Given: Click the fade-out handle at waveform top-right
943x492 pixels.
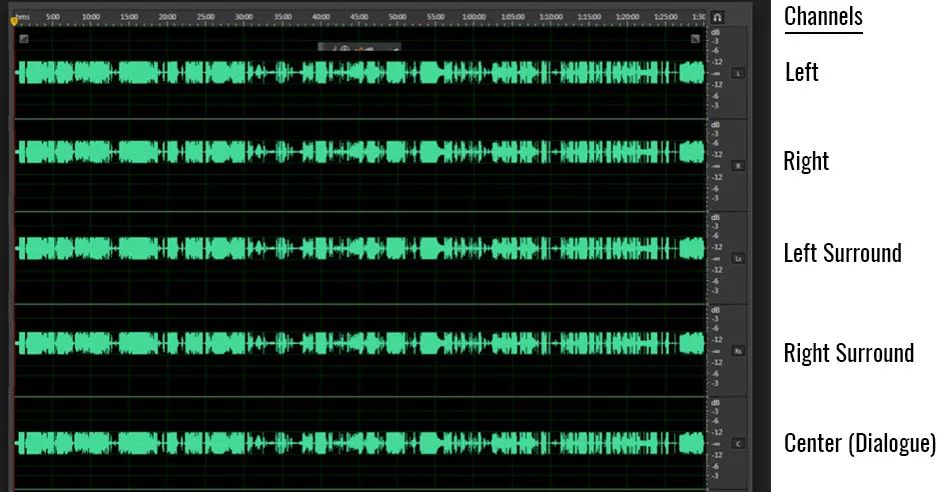Looking at the screenshot, I should coord(695,39).
